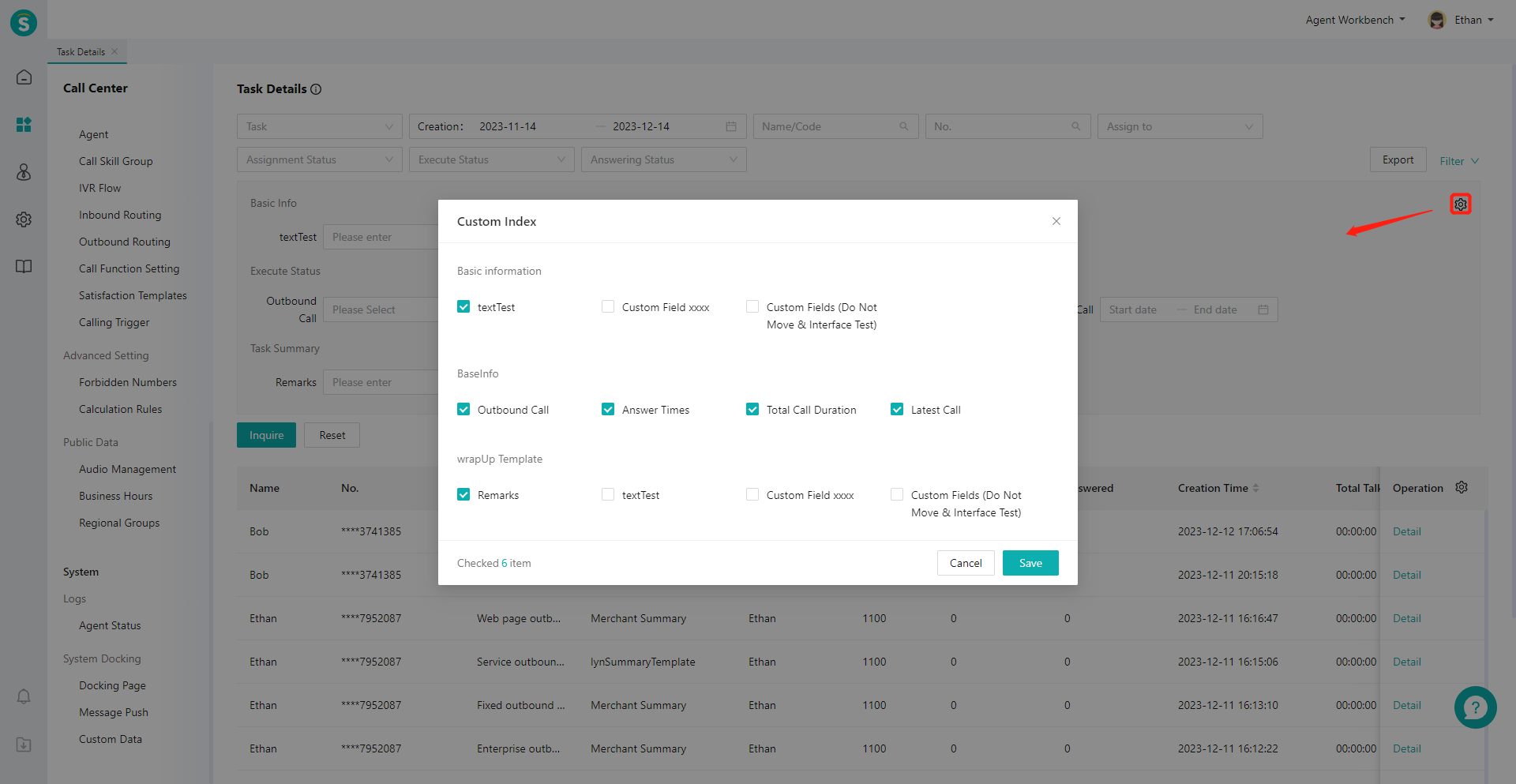This screenshot has height=784, width=1516.
Task: Open Inbound Routing menu item
Action: (x=120, y=215)
